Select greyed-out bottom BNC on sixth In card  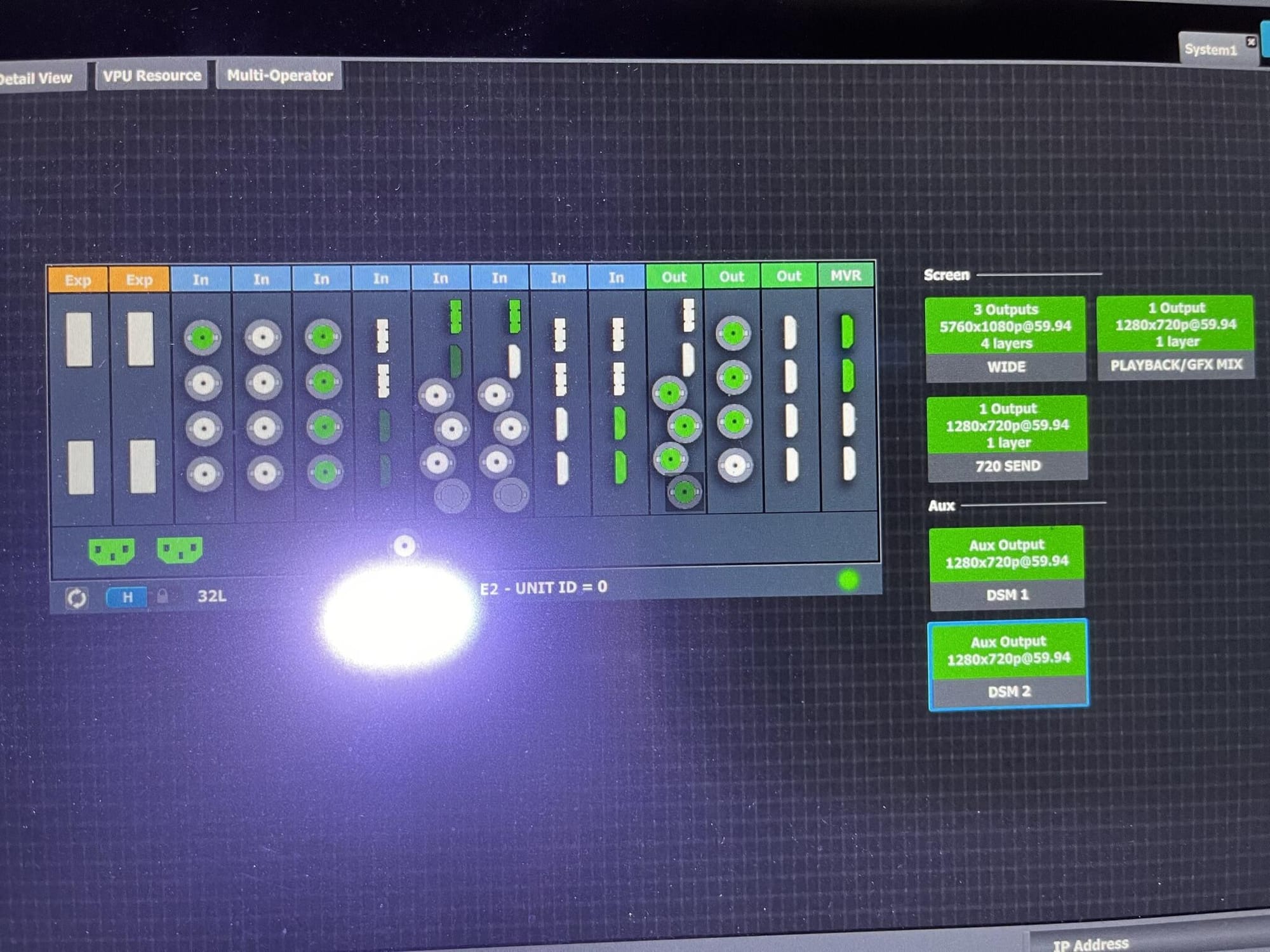[511, 494]
